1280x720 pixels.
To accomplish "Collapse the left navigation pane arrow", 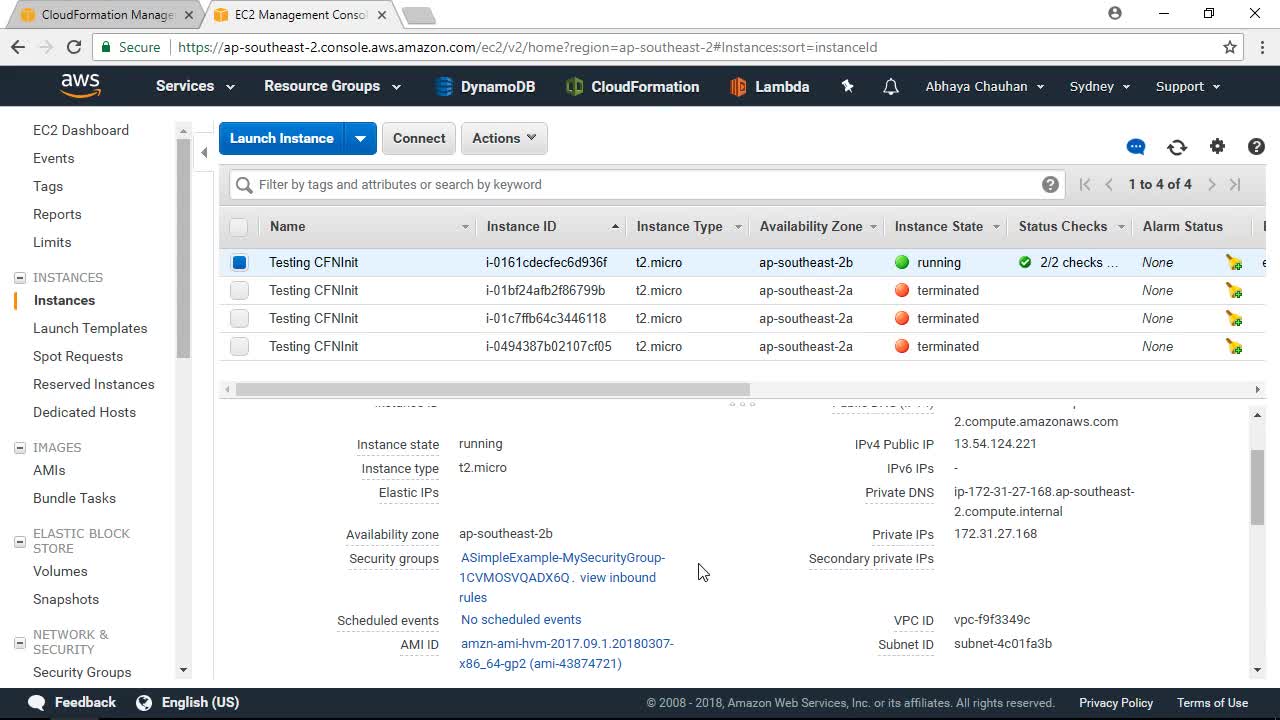I will [204, 152].
